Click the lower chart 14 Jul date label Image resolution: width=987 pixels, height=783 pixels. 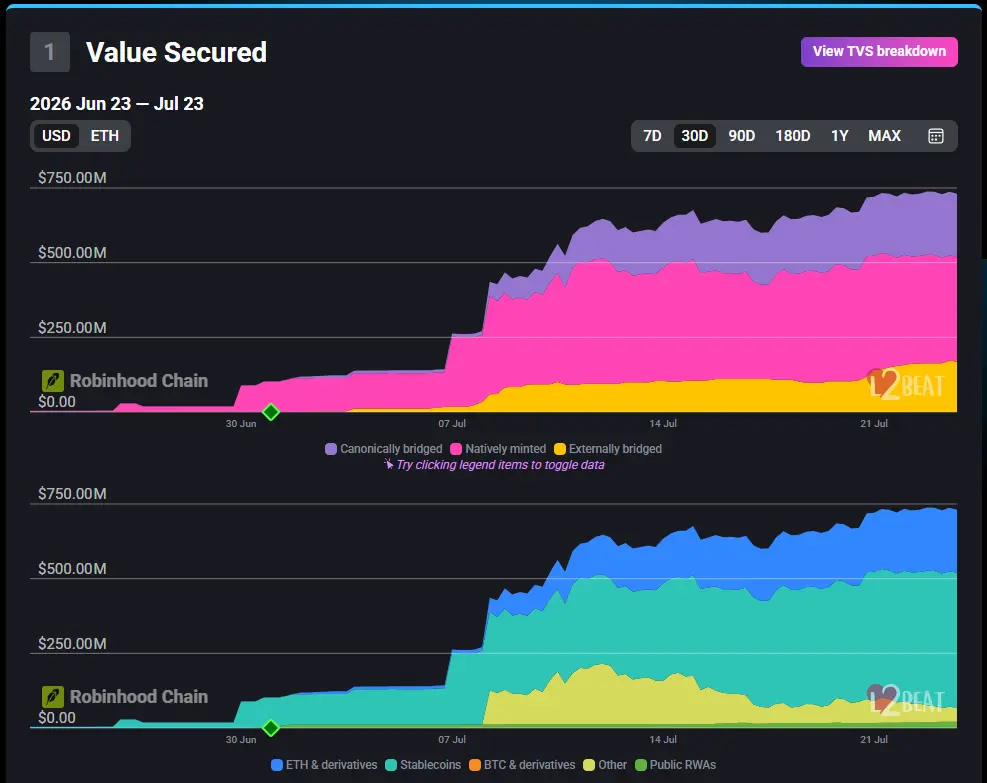point(663,740)
